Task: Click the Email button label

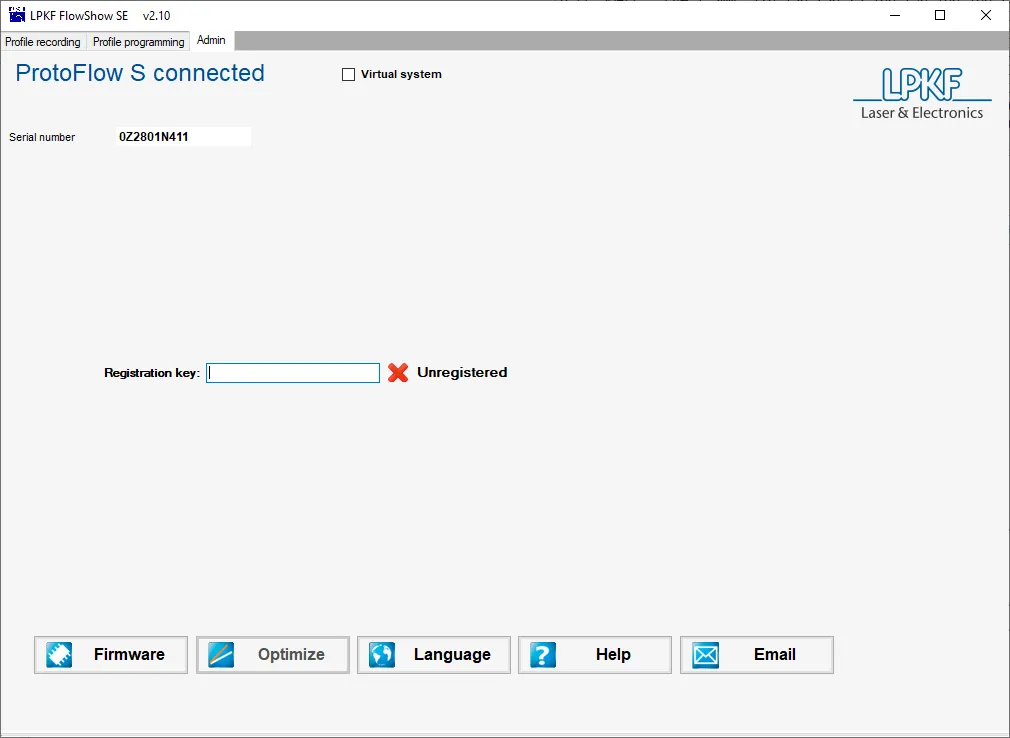Action: [x=775, y=654]
